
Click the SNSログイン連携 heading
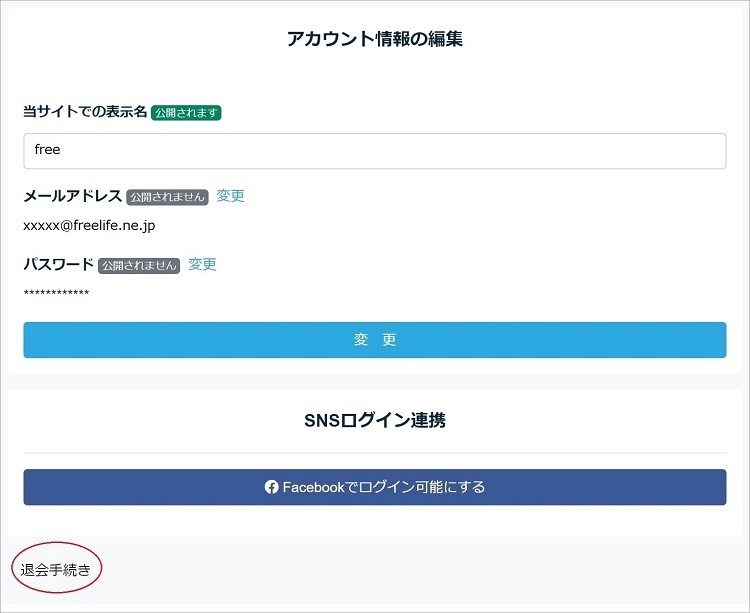click(375, 420)
